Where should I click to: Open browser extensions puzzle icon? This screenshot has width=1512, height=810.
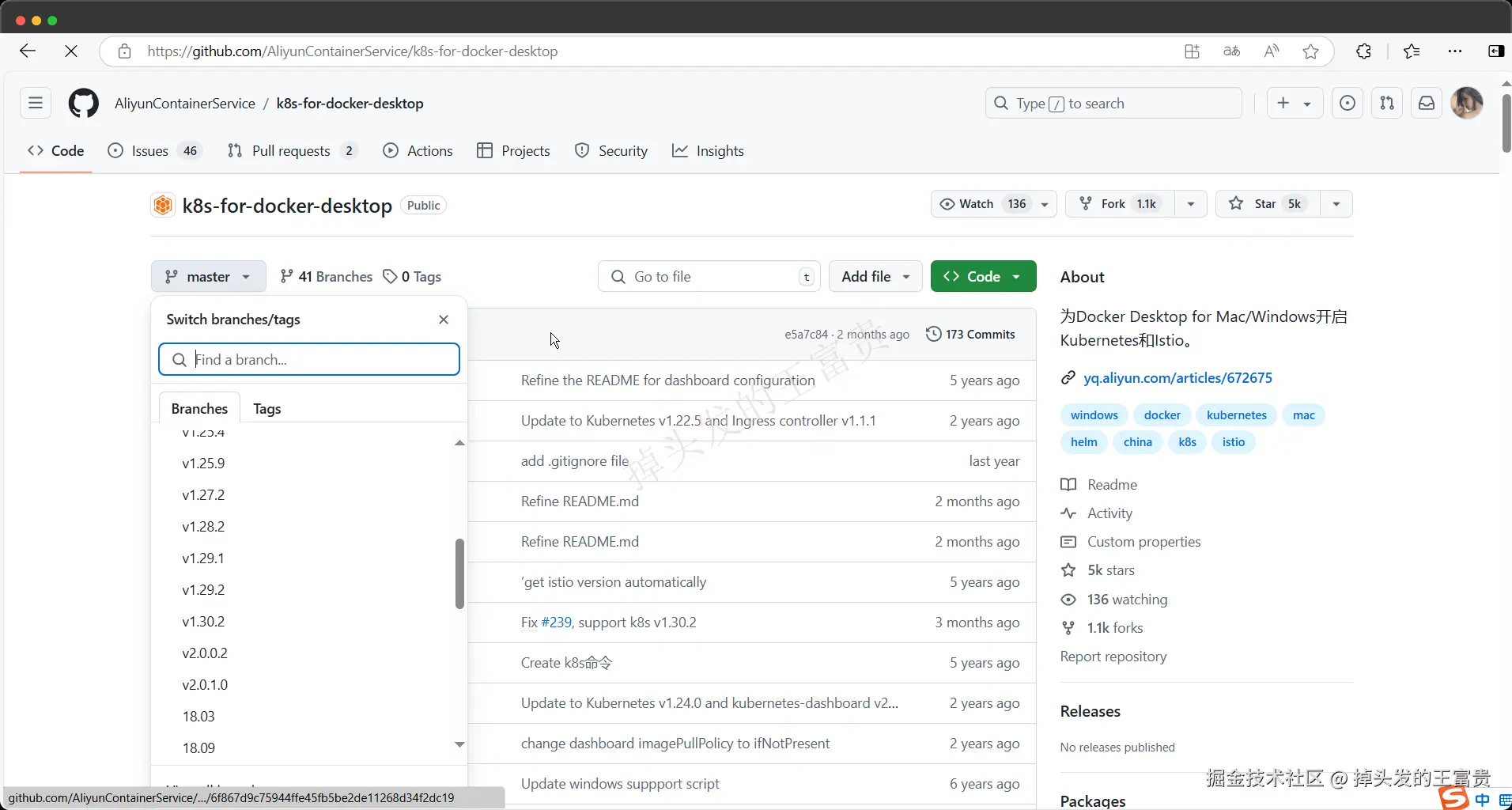pos(1363,51)
